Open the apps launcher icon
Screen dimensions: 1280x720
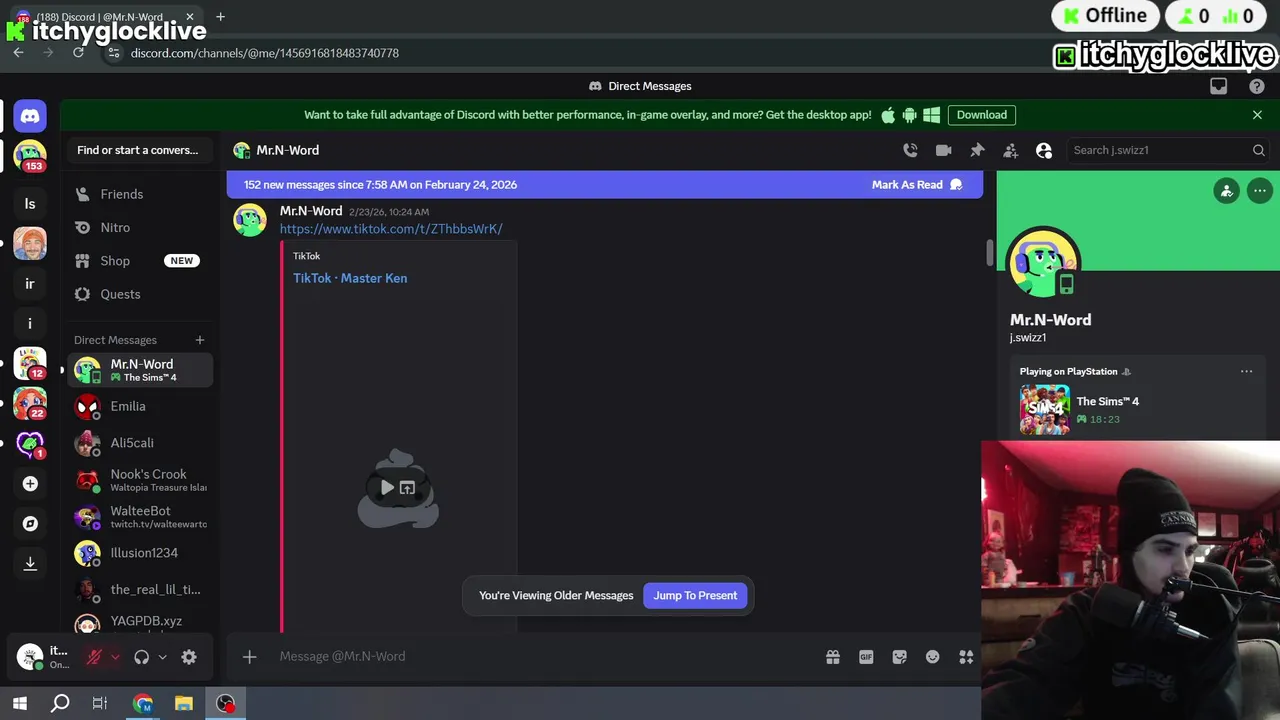[966, 657]
